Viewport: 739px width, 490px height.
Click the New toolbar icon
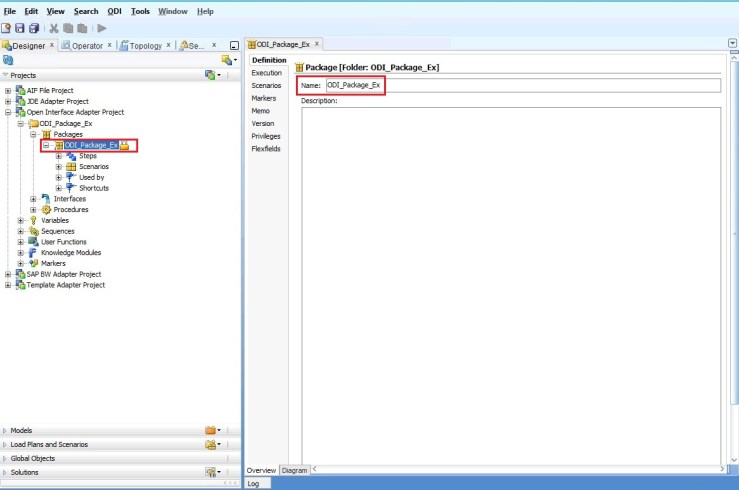coord(7,28)
